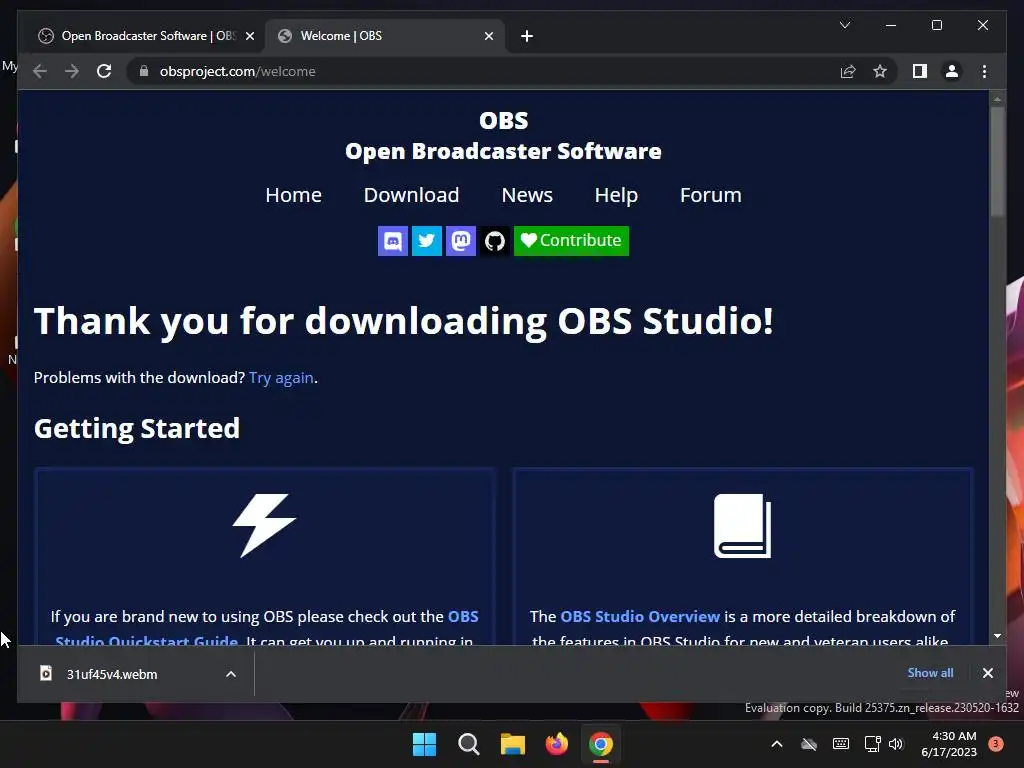Image resolution: width=1024 pixels, height=768 pixels.
Task: Click the browser forward arrow
Action: 72,71
